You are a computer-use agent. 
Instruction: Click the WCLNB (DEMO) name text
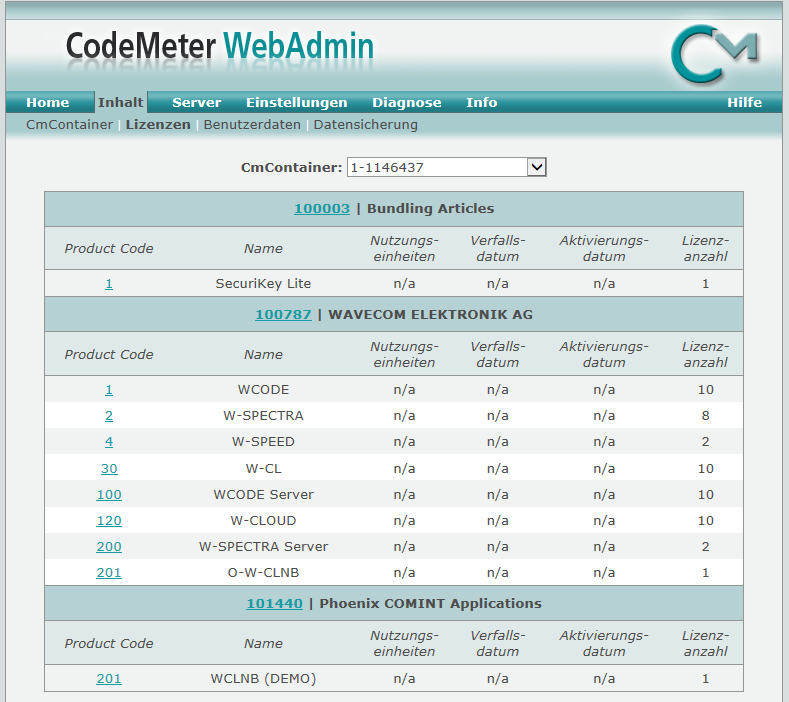(263, 679)
